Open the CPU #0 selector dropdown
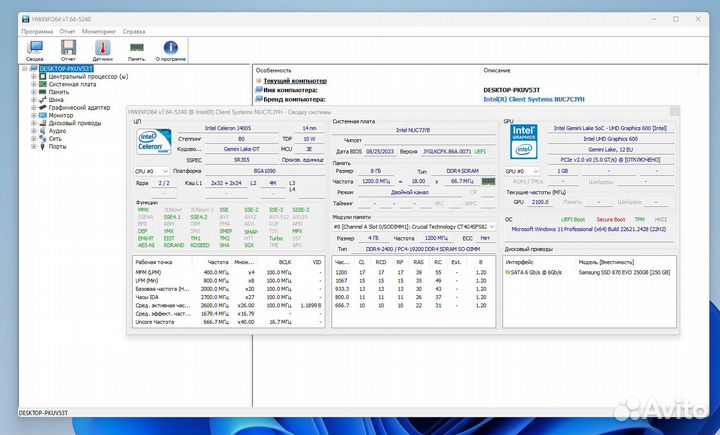Image resolution: width=720 pixels, height=435 pixels. coord(152,171)
